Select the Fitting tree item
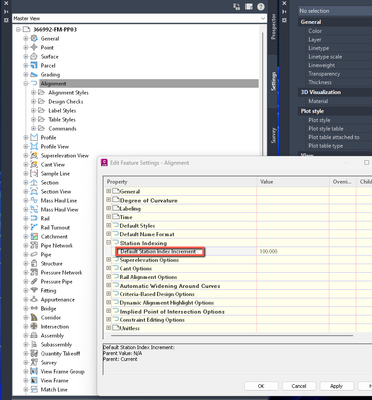 coord(48,290)
